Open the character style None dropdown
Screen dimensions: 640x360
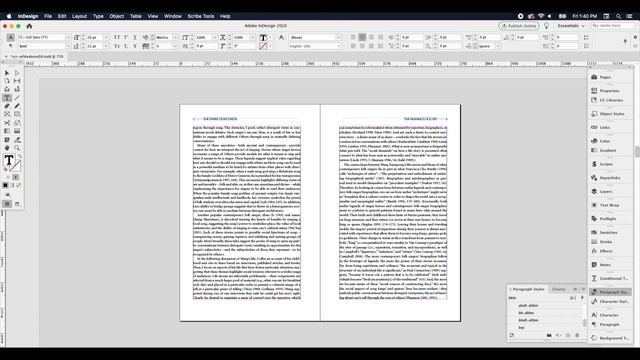click(338, 37)
